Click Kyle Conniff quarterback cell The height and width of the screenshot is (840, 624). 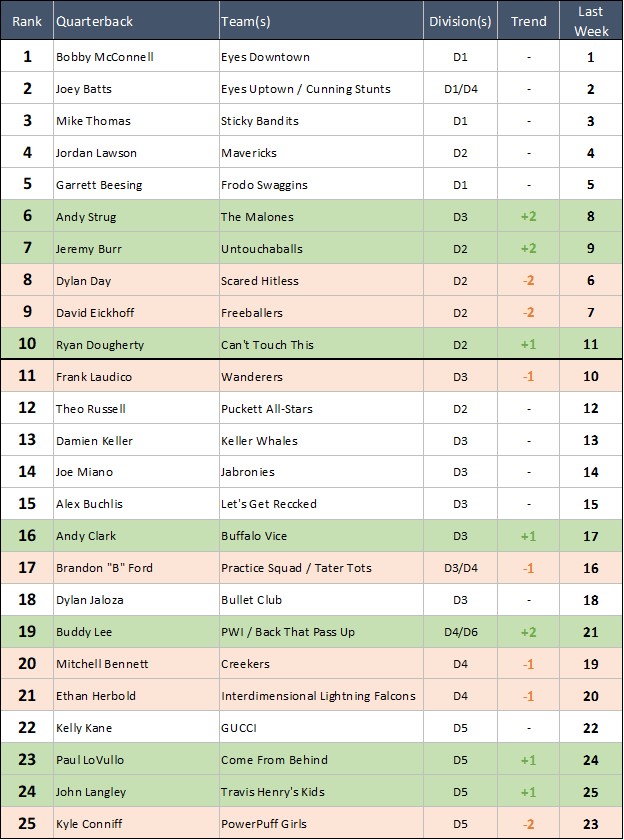pyautogui.click(x=91, y=824)
